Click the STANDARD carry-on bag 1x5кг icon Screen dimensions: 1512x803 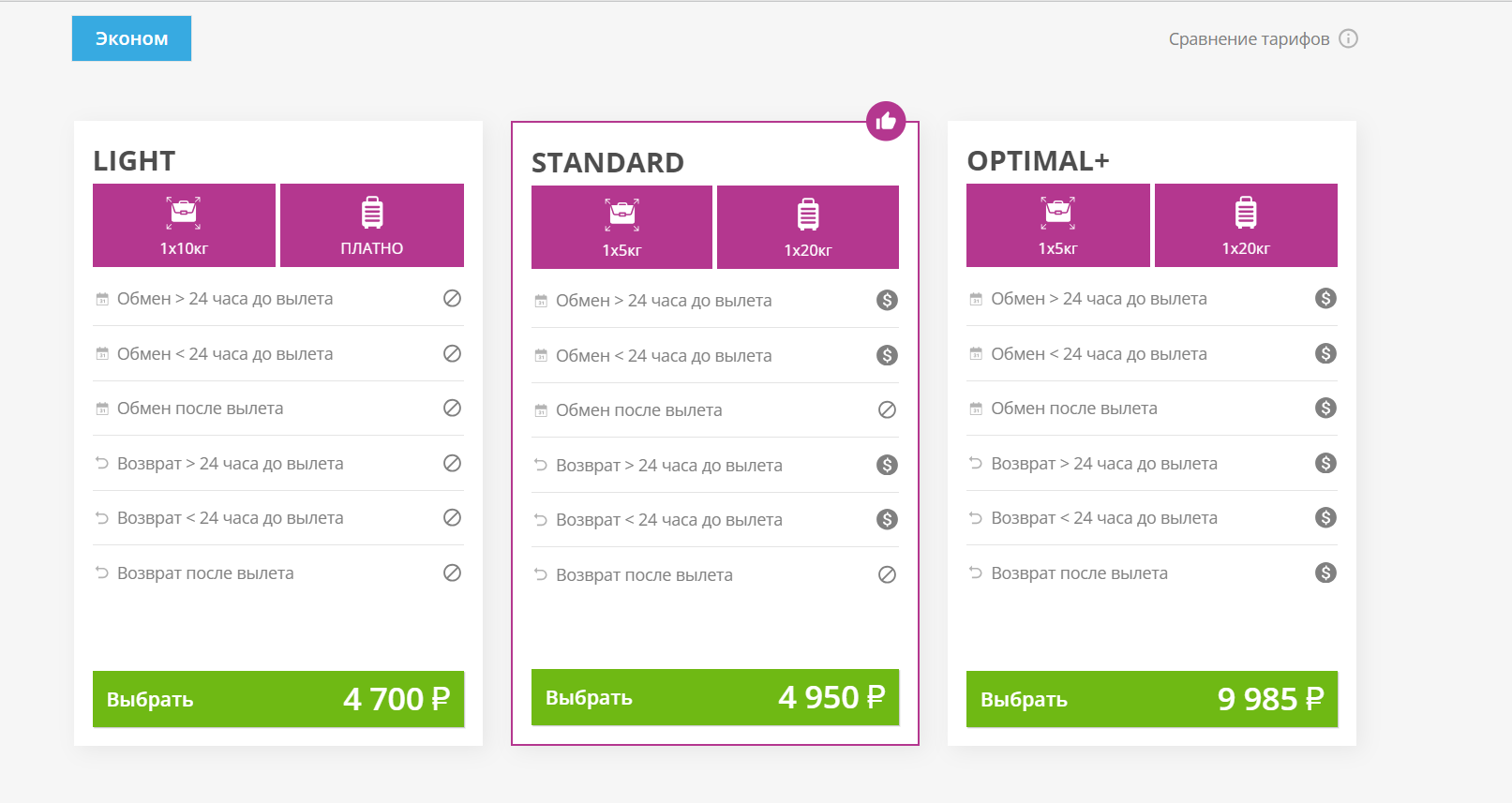(x=621, y=216)
